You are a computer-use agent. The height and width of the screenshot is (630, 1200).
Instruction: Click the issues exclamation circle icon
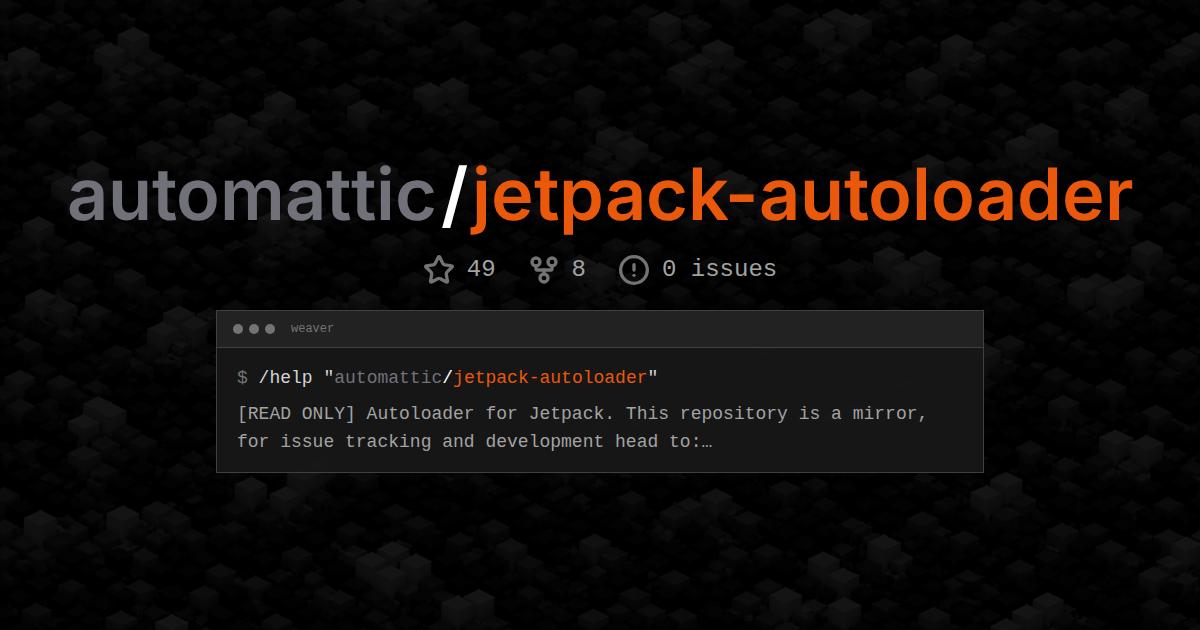634,269
